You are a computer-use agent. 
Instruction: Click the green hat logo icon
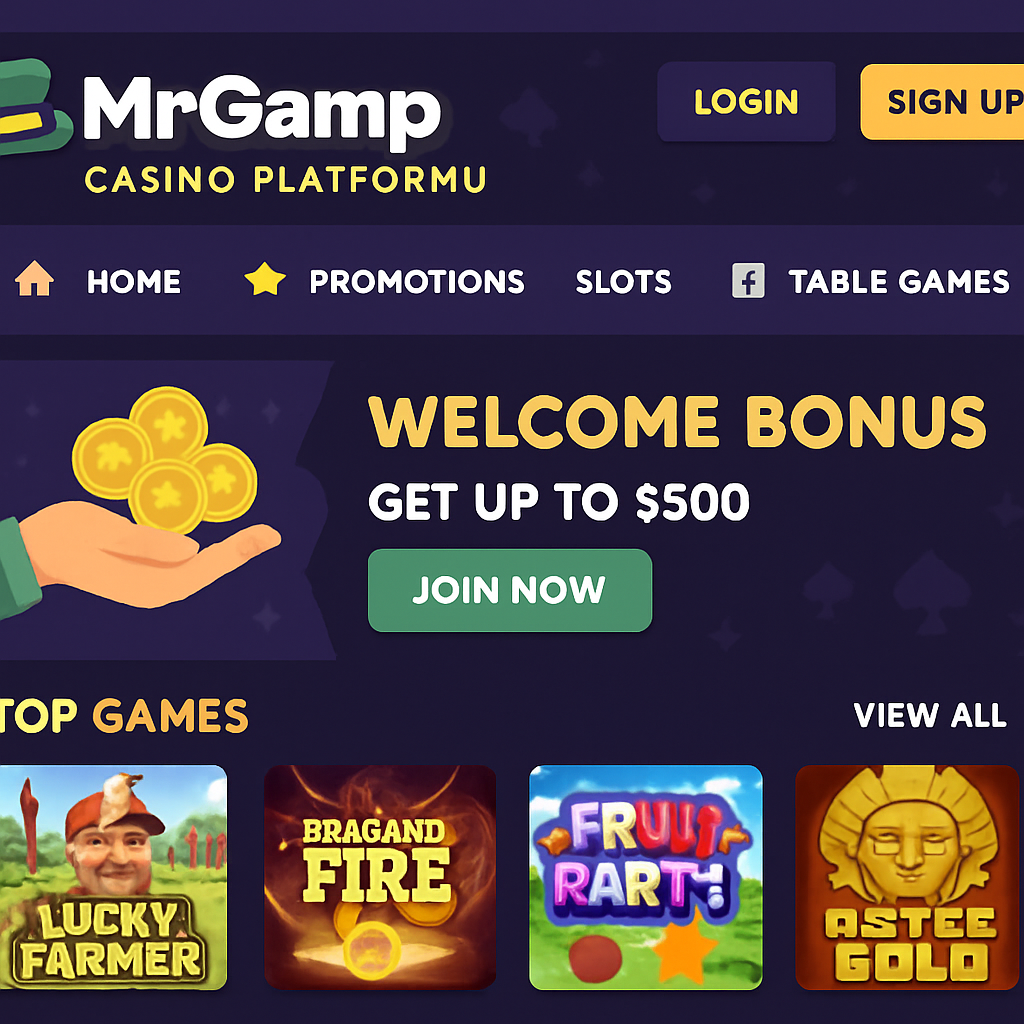click(34, 106)
